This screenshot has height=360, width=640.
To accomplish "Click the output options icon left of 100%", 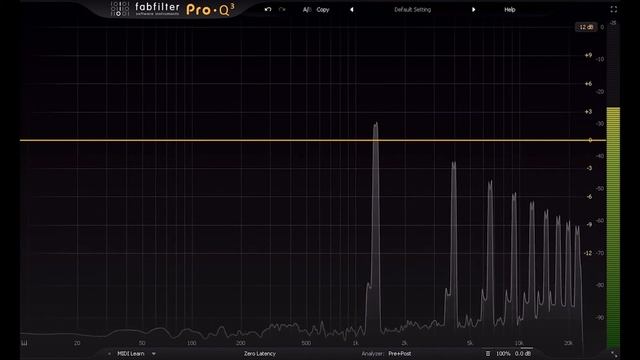I will pyautogui.click(x=488, y=353).
